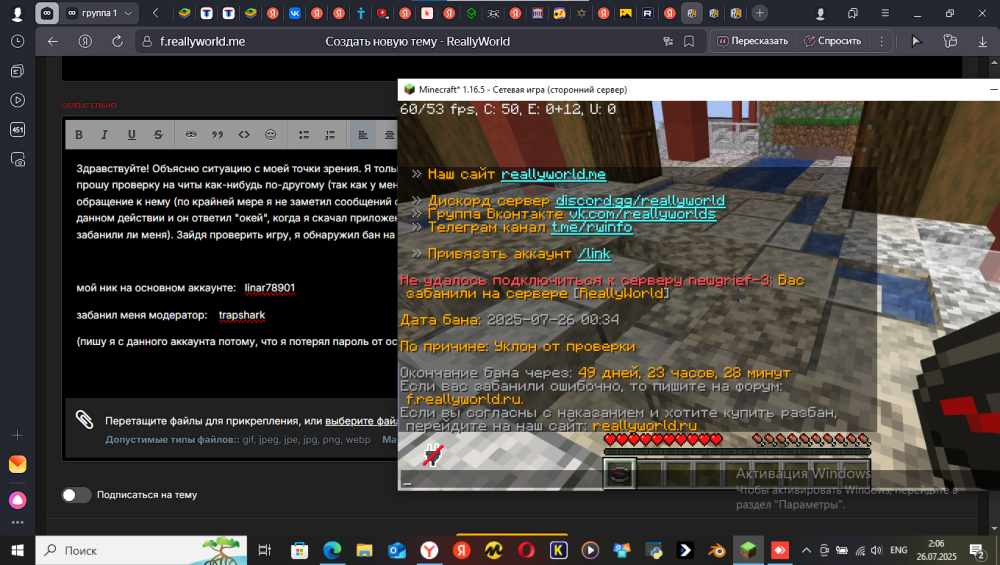The width and height of the screenshot is (1000, 565).
Task: Open the Windows Start menu
Action: pyautogui.click(x=17, y=550)
